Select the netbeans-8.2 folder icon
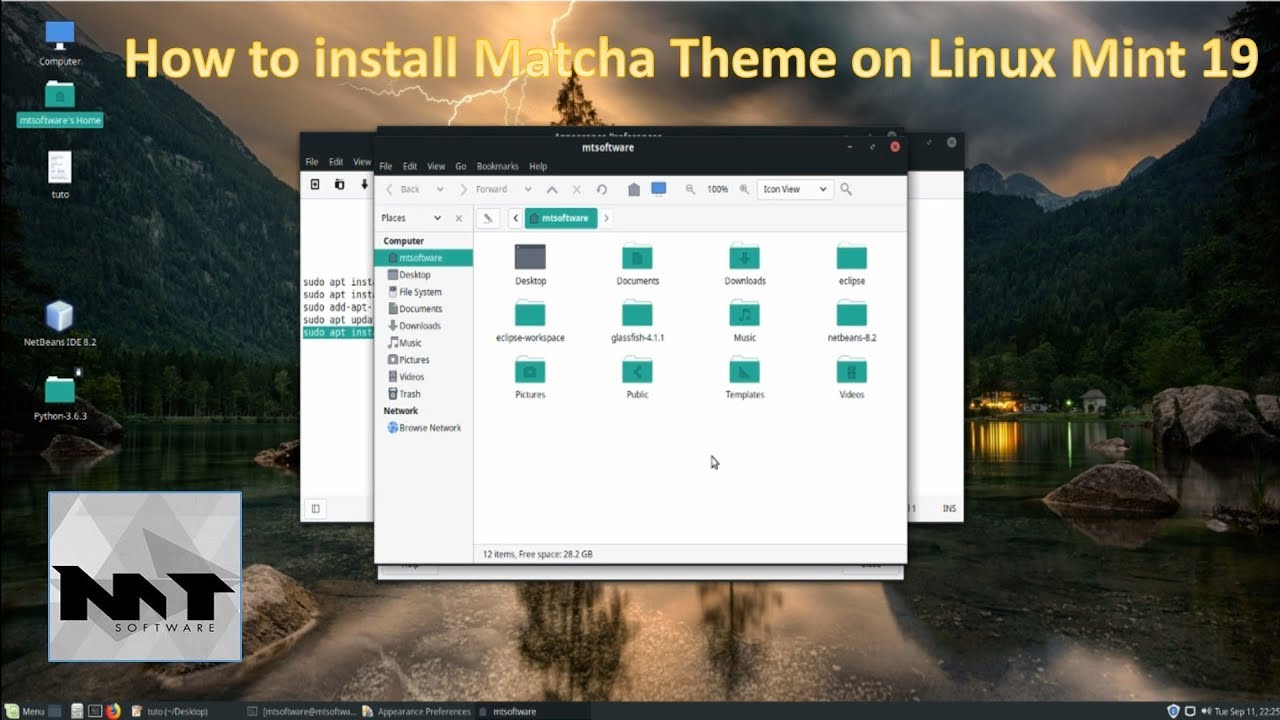Image resolution: width=1280 pixels, height=720 pixels. pos(852,313)
